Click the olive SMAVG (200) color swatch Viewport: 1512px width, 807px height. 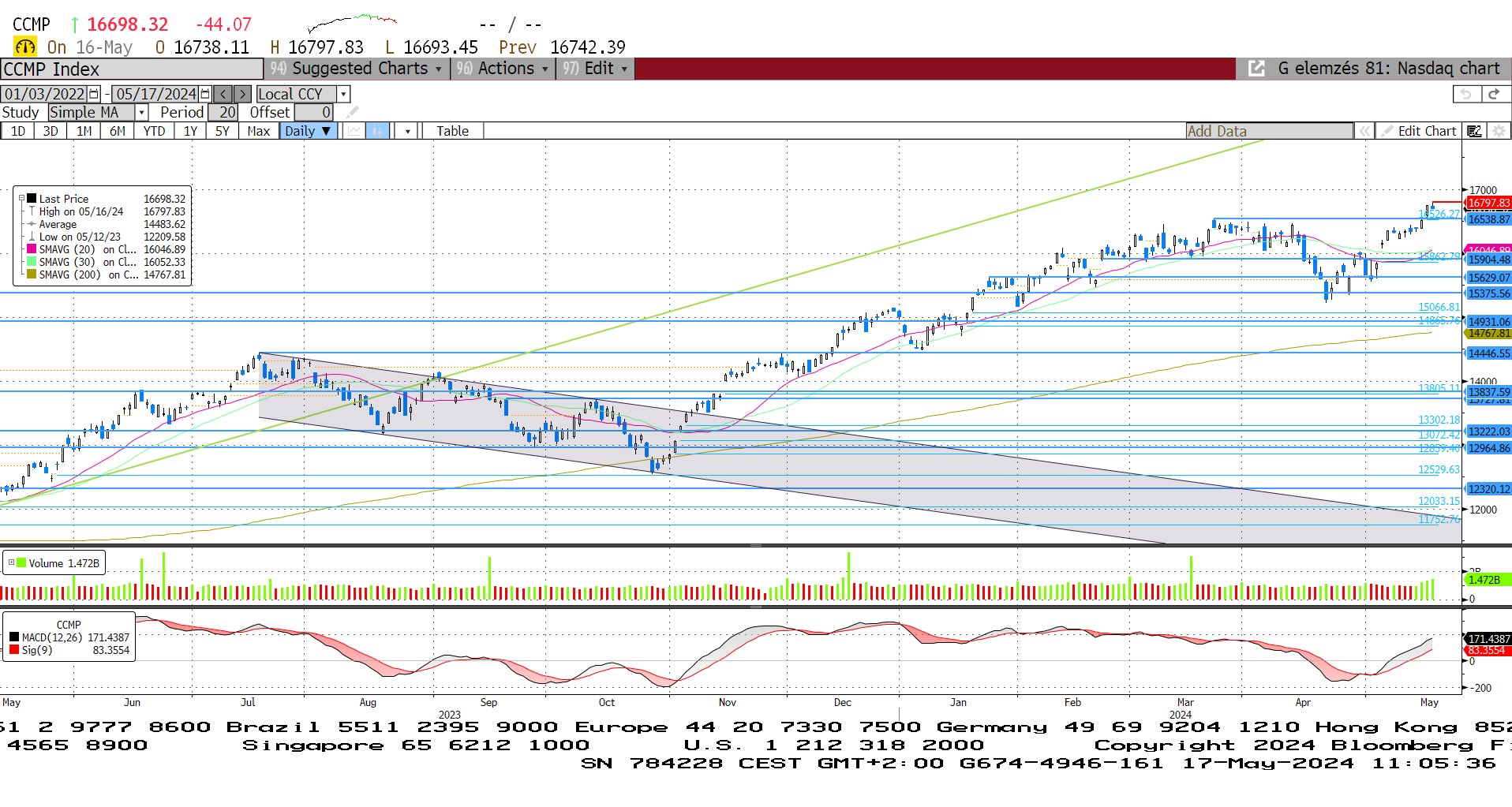32,275
